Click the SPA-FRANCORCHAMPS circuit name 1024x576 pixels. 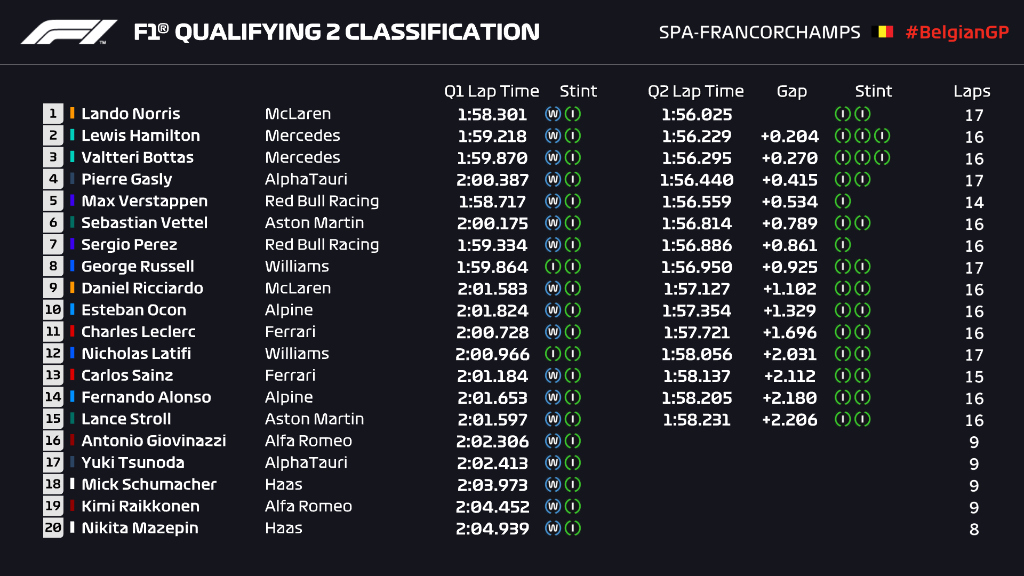coord(759,32)
